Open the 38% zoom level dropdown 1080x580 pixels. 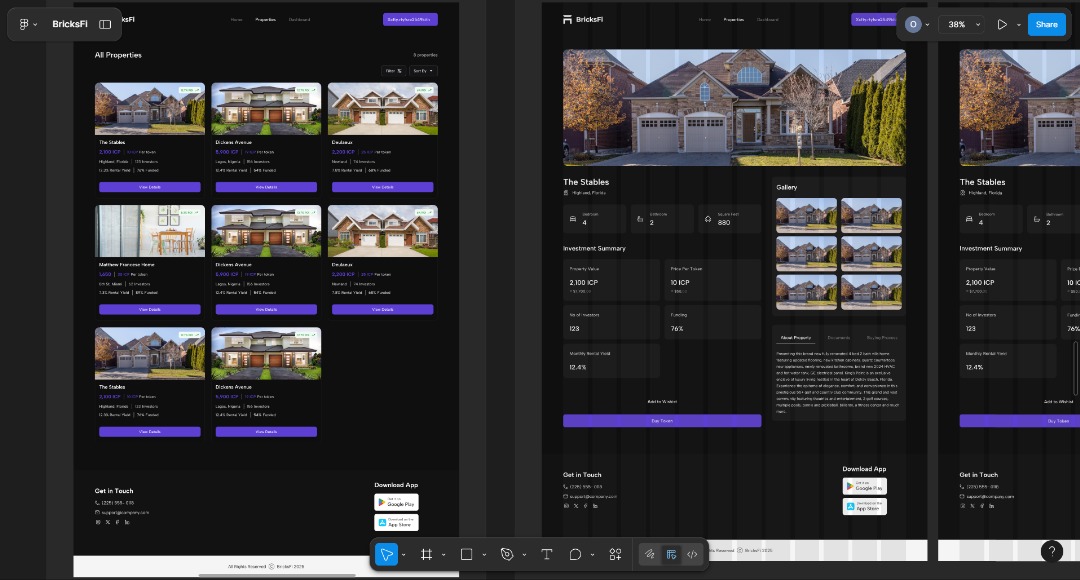(x=963, y=24)
